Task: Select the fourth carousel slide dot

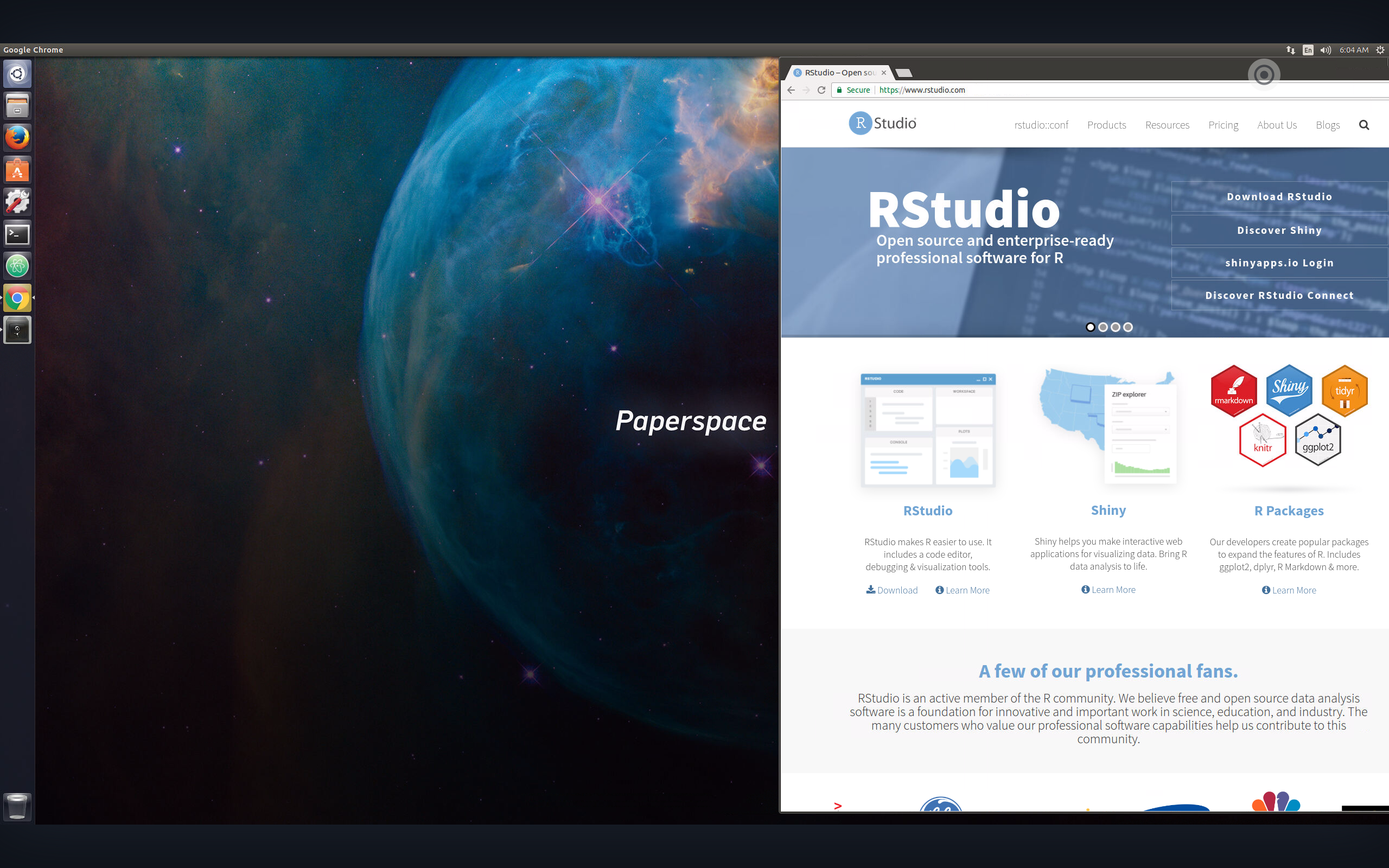Action: [1128, 327]
